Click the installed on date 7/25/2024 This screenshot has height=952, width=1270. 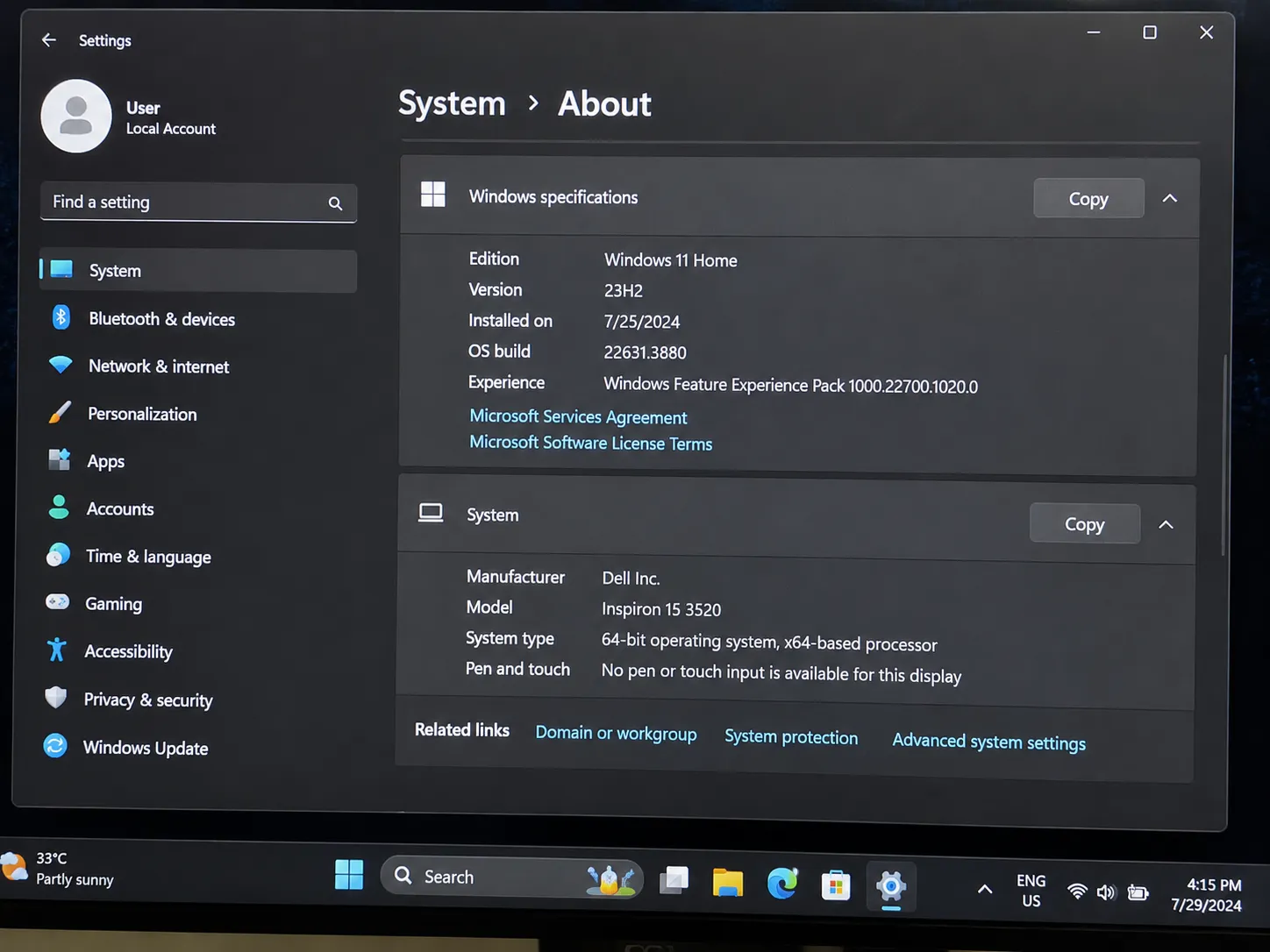(641, 322)
